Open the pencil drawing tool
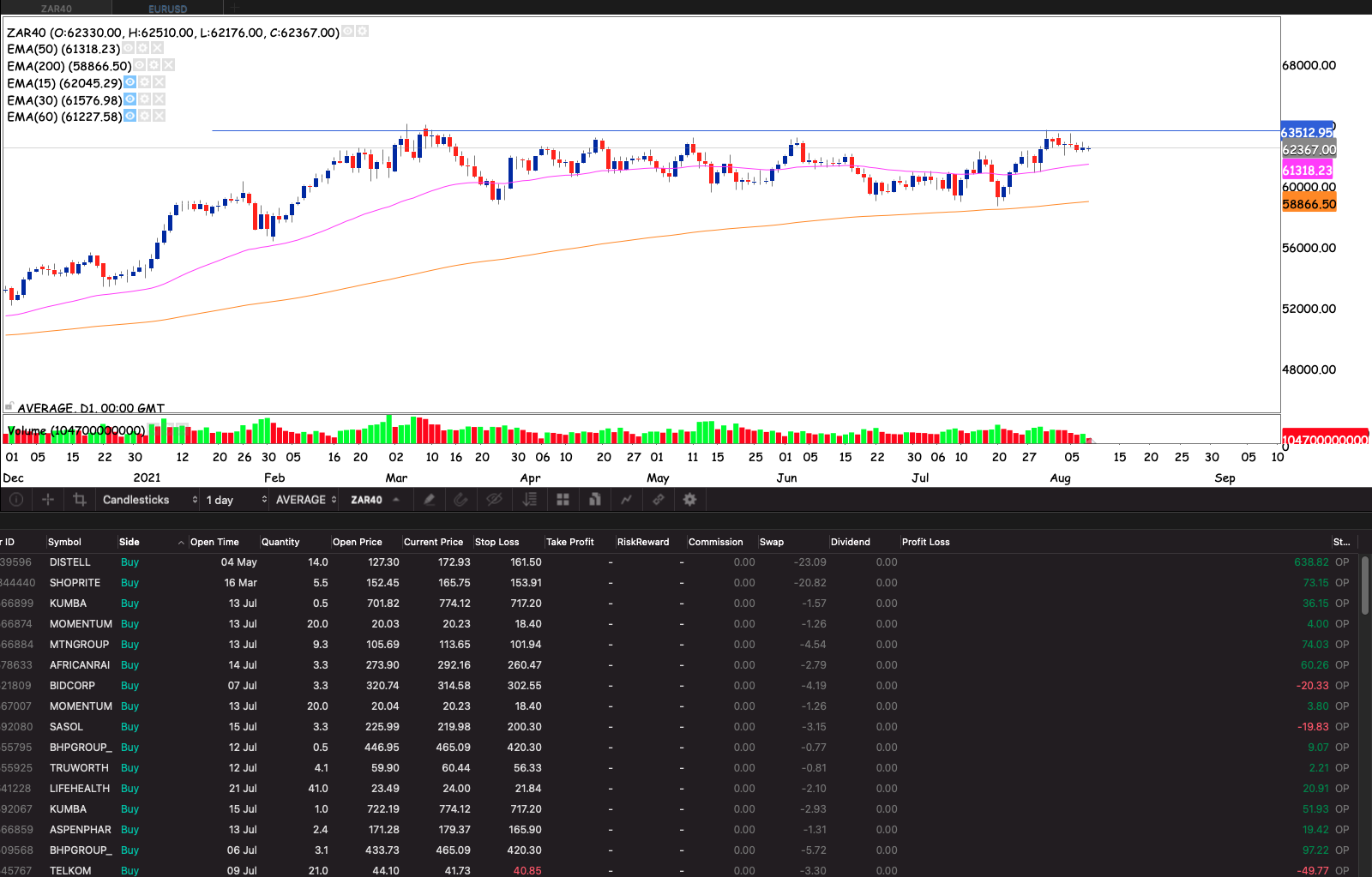This screenshot has width=1372, height=877. coord(430,500)
